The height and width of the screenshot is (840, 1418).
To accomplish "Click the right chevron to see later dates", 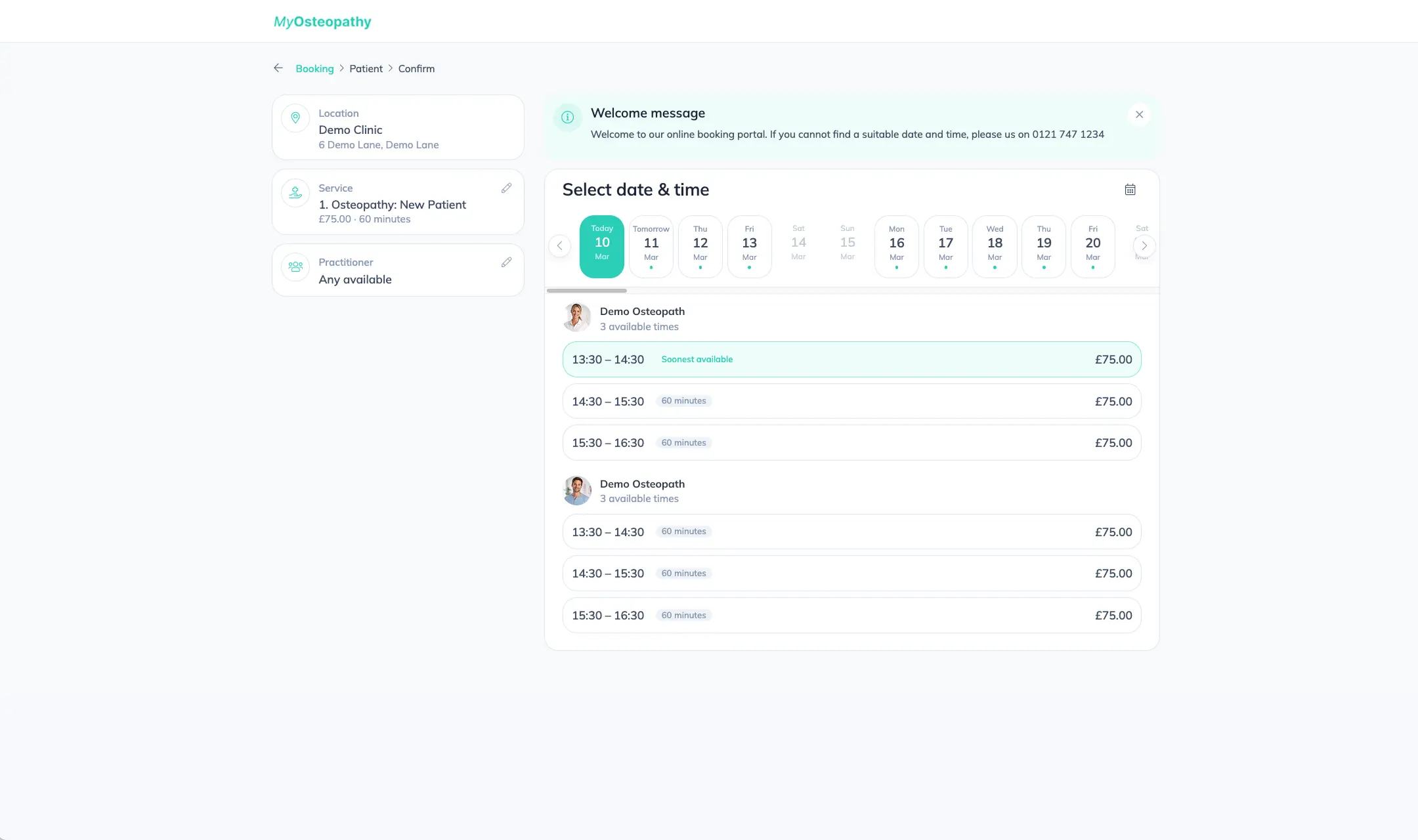I will tap(1144, 245).
